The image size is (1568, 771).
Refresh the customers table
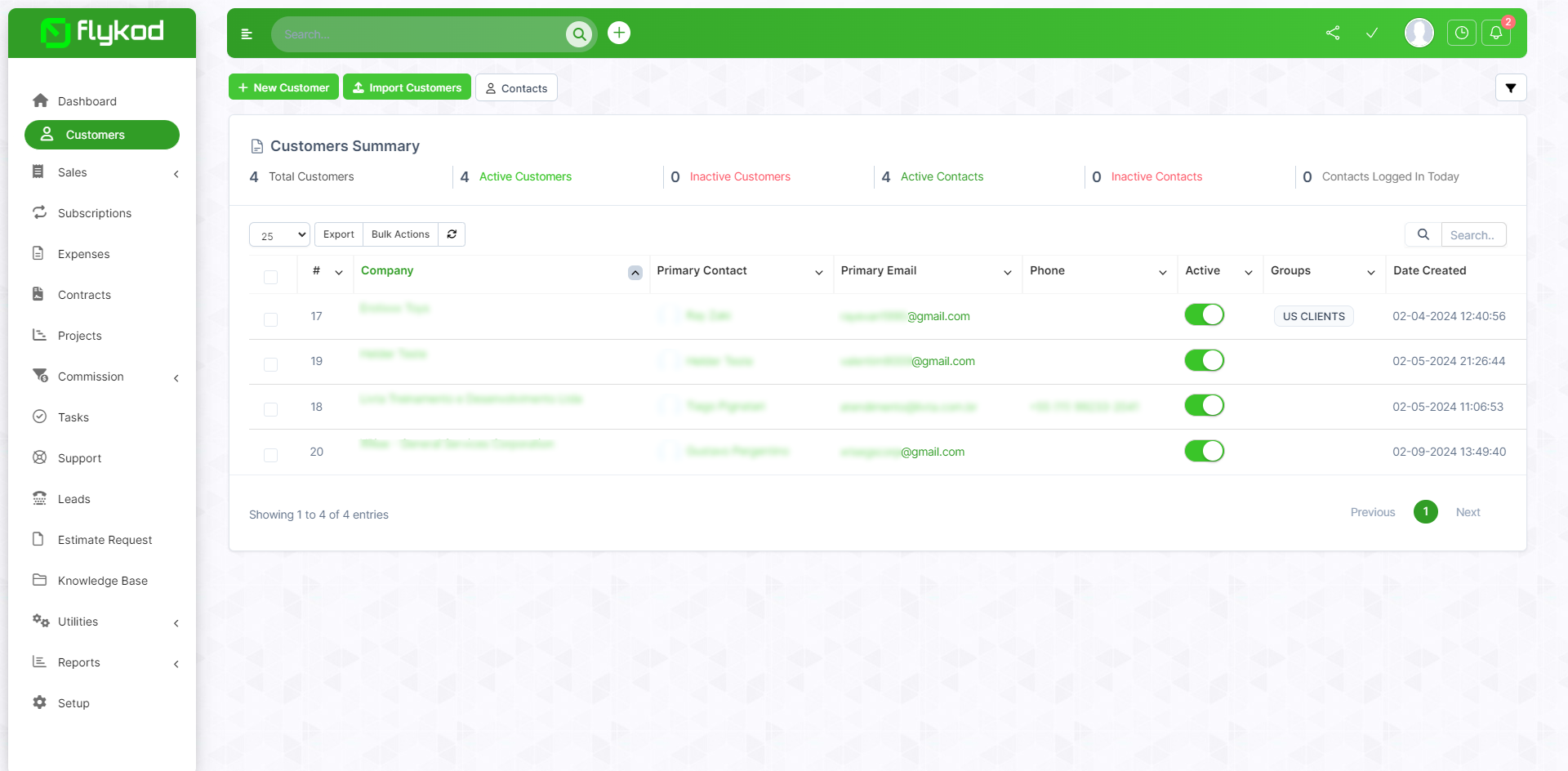pyautogui.click(x=452, y=234)
